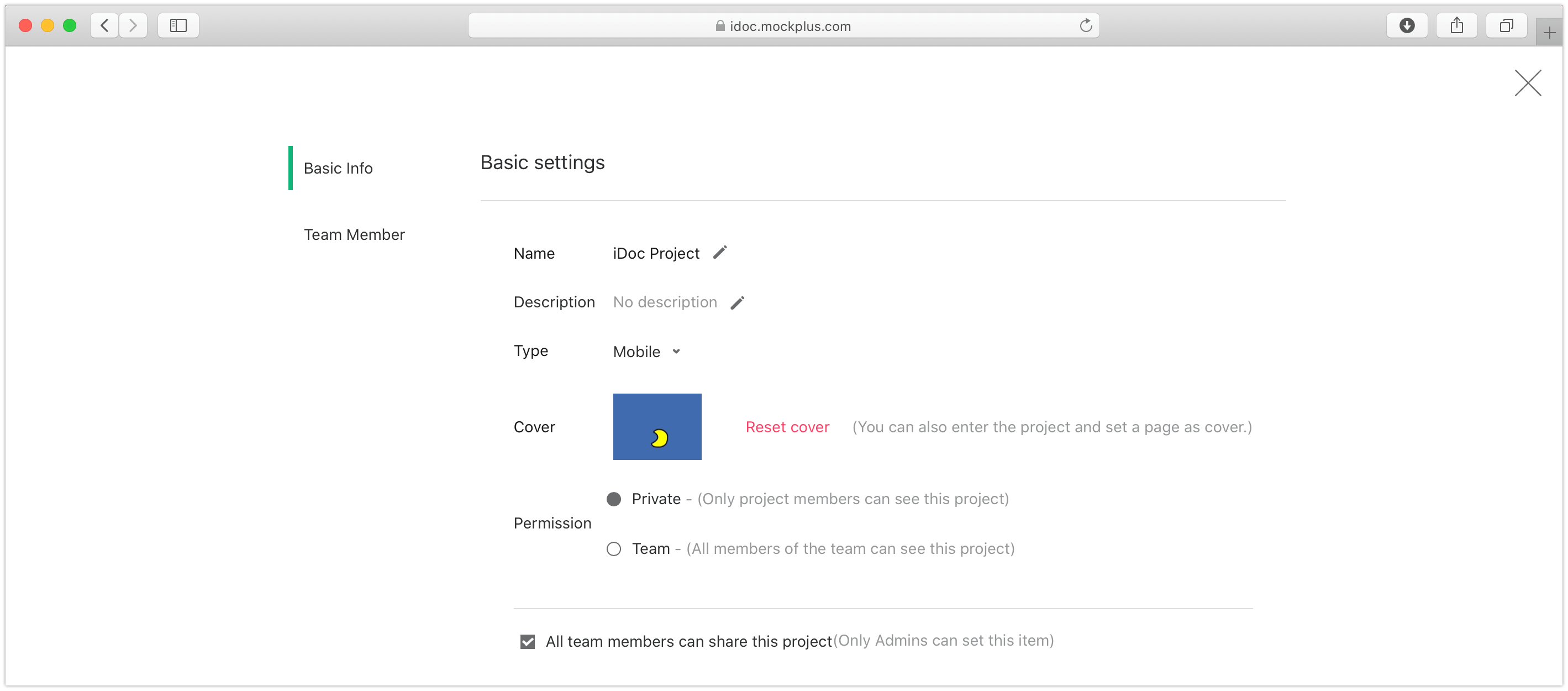Screen dimensions: 1568x691
Task: Select the Private permission radio button
Action: [614, 499]
